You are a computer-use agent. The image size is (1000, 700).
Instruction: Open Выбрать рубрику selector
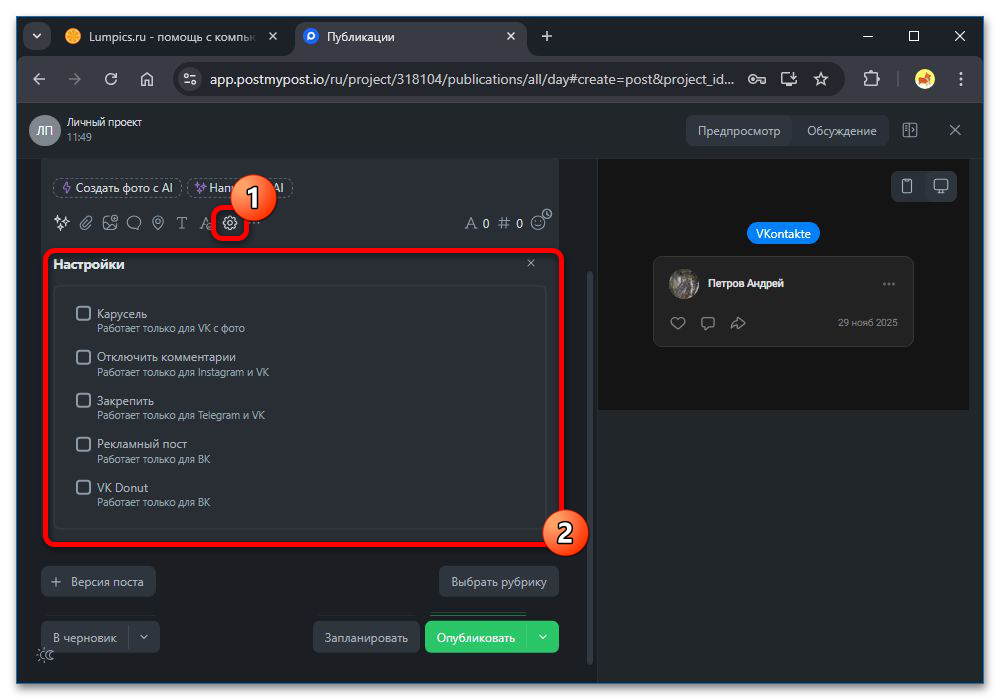[499, 581]
